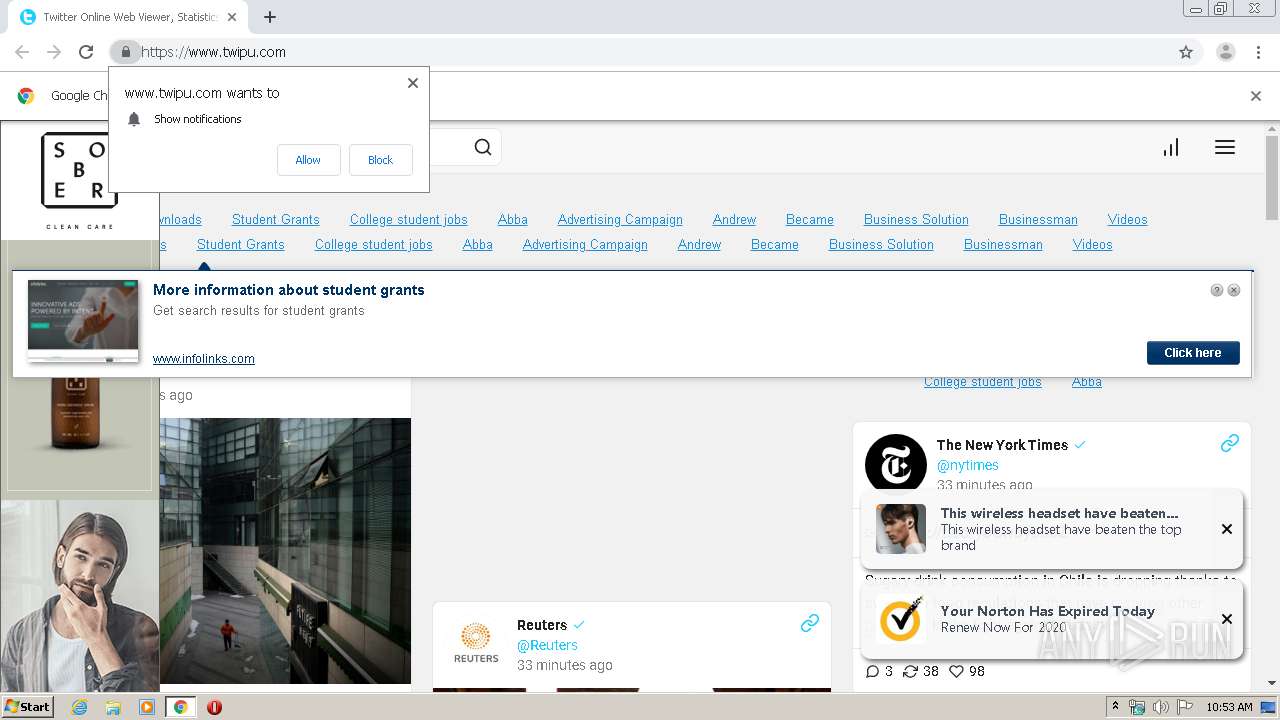Open Advertising Campaign link in first row
This screenshot has width=1280, height=720.
point(620,220)
